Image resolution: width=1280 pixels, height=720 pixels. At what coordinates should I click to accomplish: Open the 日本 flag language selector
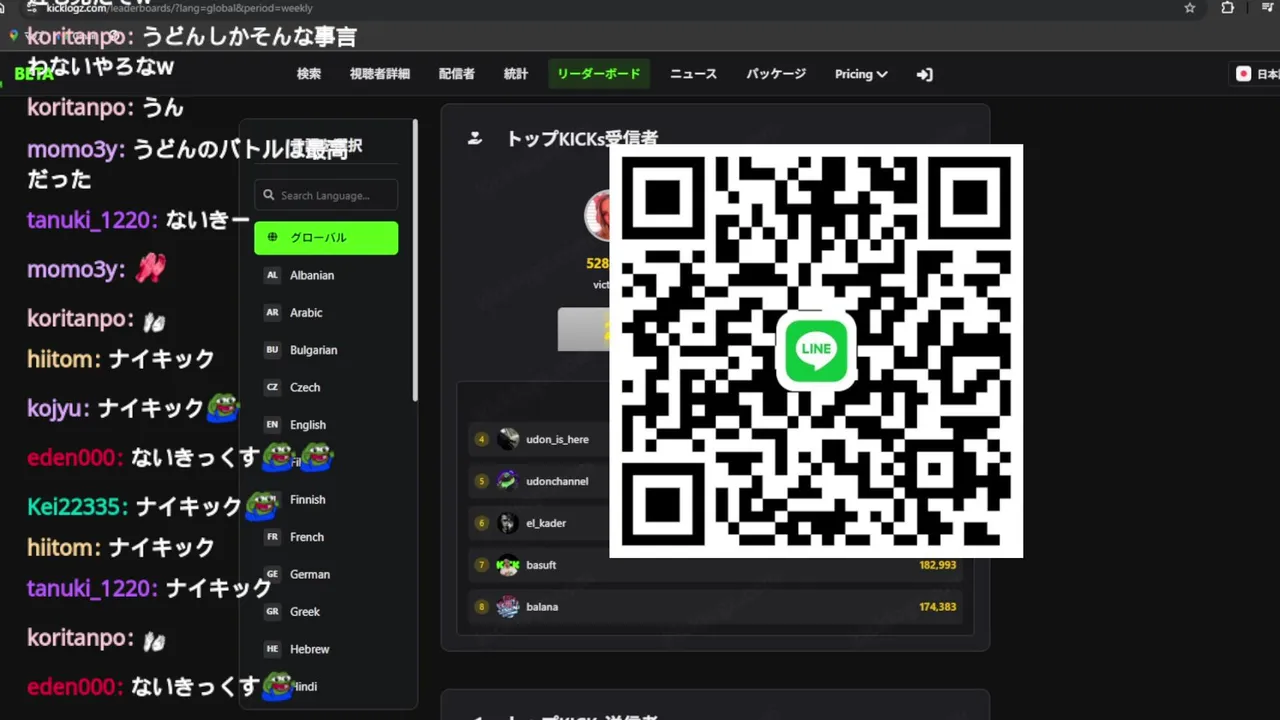1256,74
